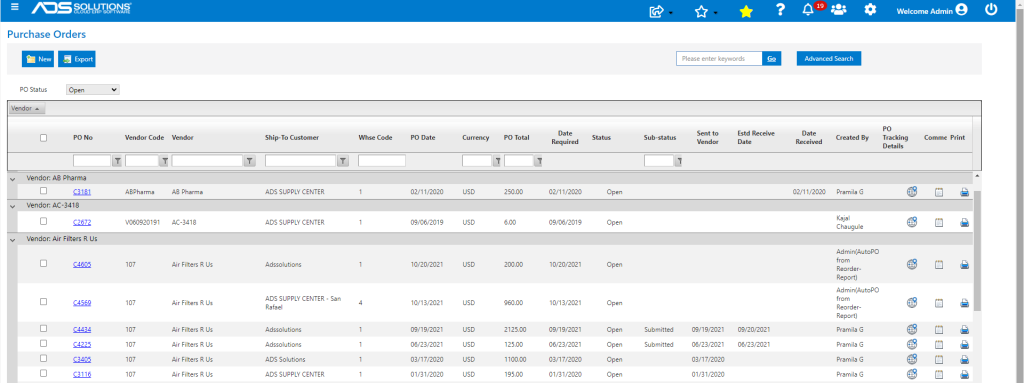Open the share/export shortcut icon in header

[x=657, y=11]
